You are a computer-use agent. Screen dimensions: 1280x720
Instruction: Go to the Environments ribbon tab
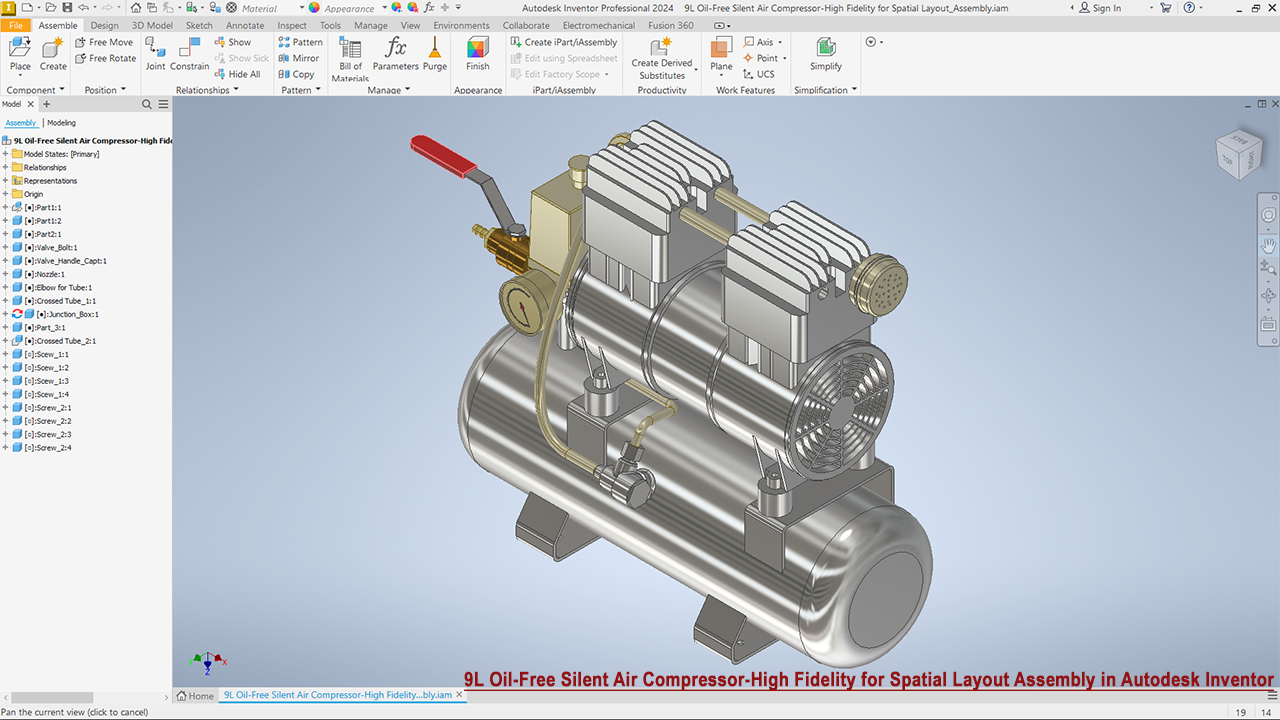point(461,25)
